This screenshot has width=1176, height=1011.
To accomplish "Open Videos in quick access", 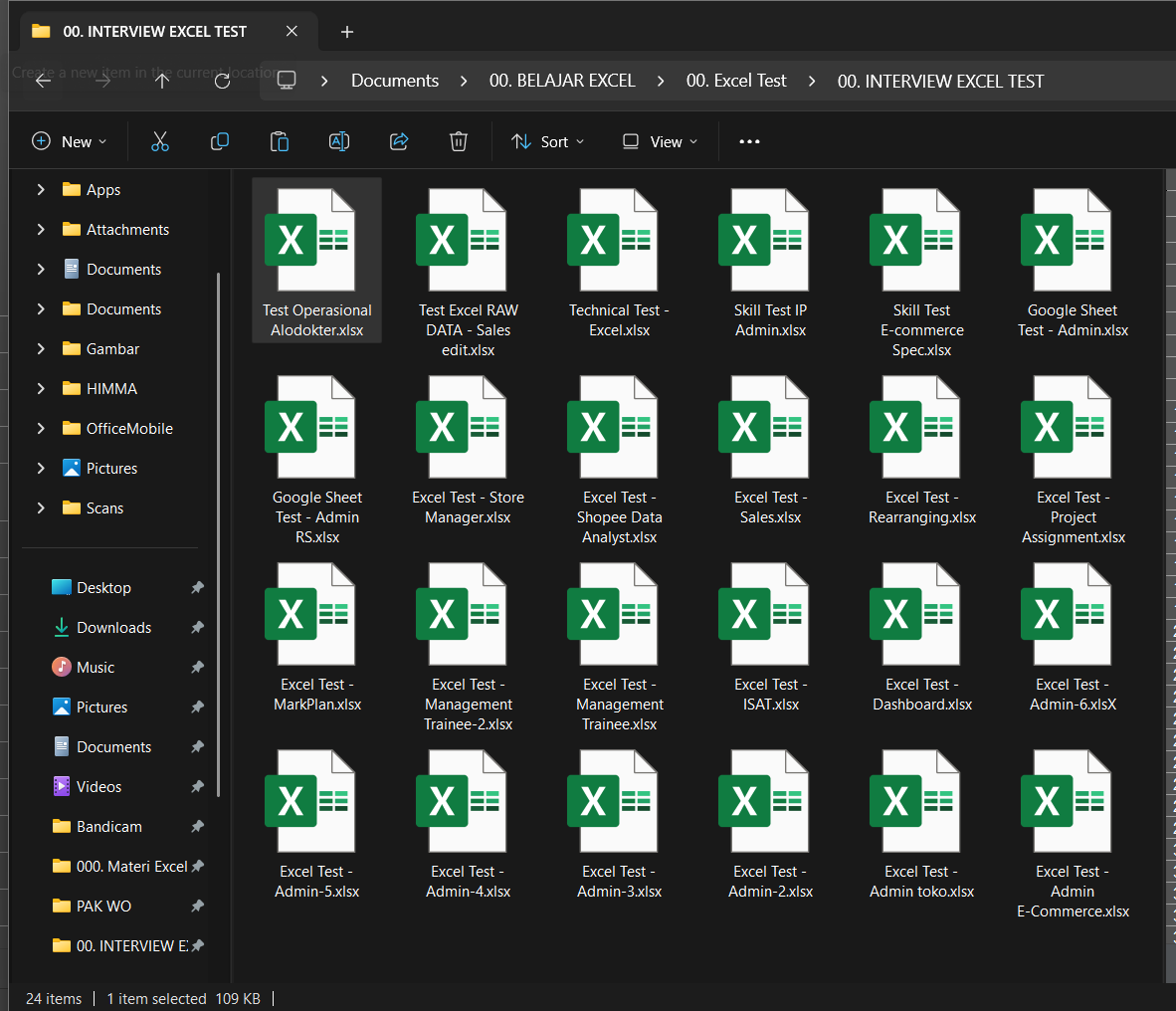I will tap(98, 787).
